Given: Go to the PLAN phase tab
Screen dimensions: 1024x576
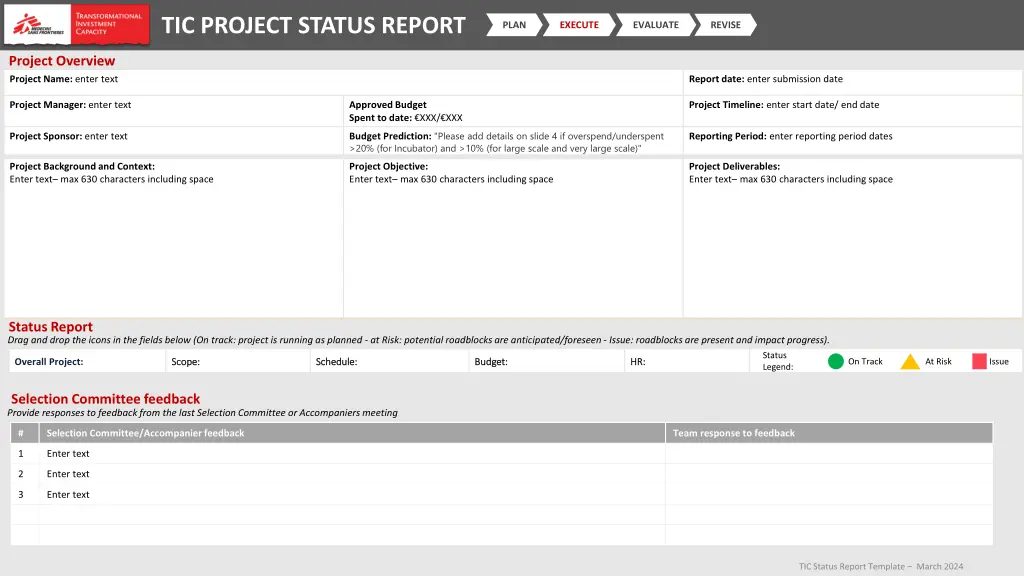Looking at the screenshot, I should click(x=514, y=25).
